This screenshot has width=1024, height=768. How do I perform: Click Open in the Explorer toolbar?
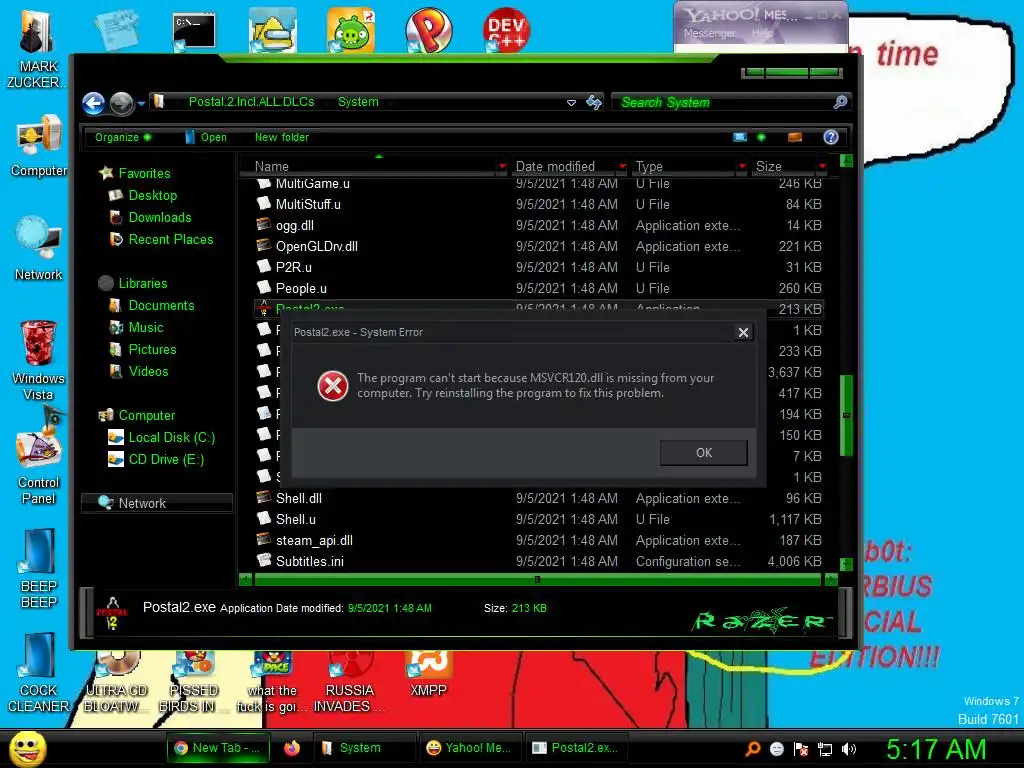pyautogui.click(x=206, y=137)
